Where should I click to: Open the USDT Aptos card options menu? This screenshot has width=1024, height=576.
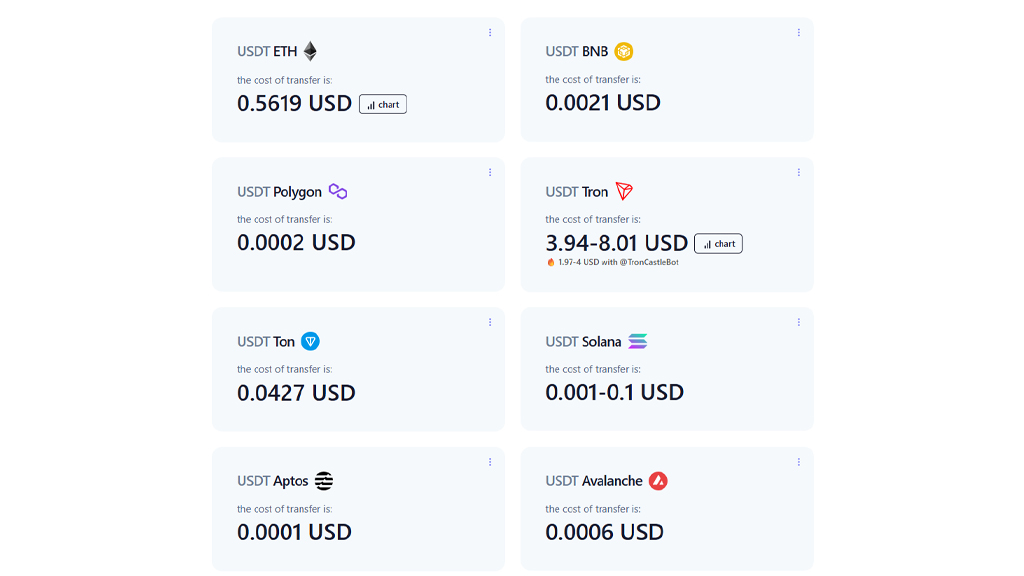coord(490,462)
